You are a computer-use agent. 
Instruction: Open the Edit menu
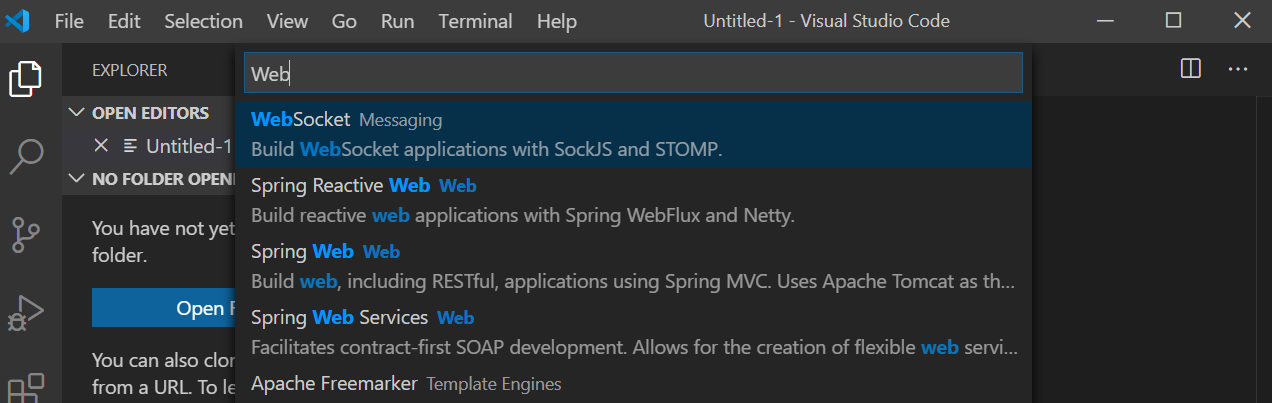point(124,20)
